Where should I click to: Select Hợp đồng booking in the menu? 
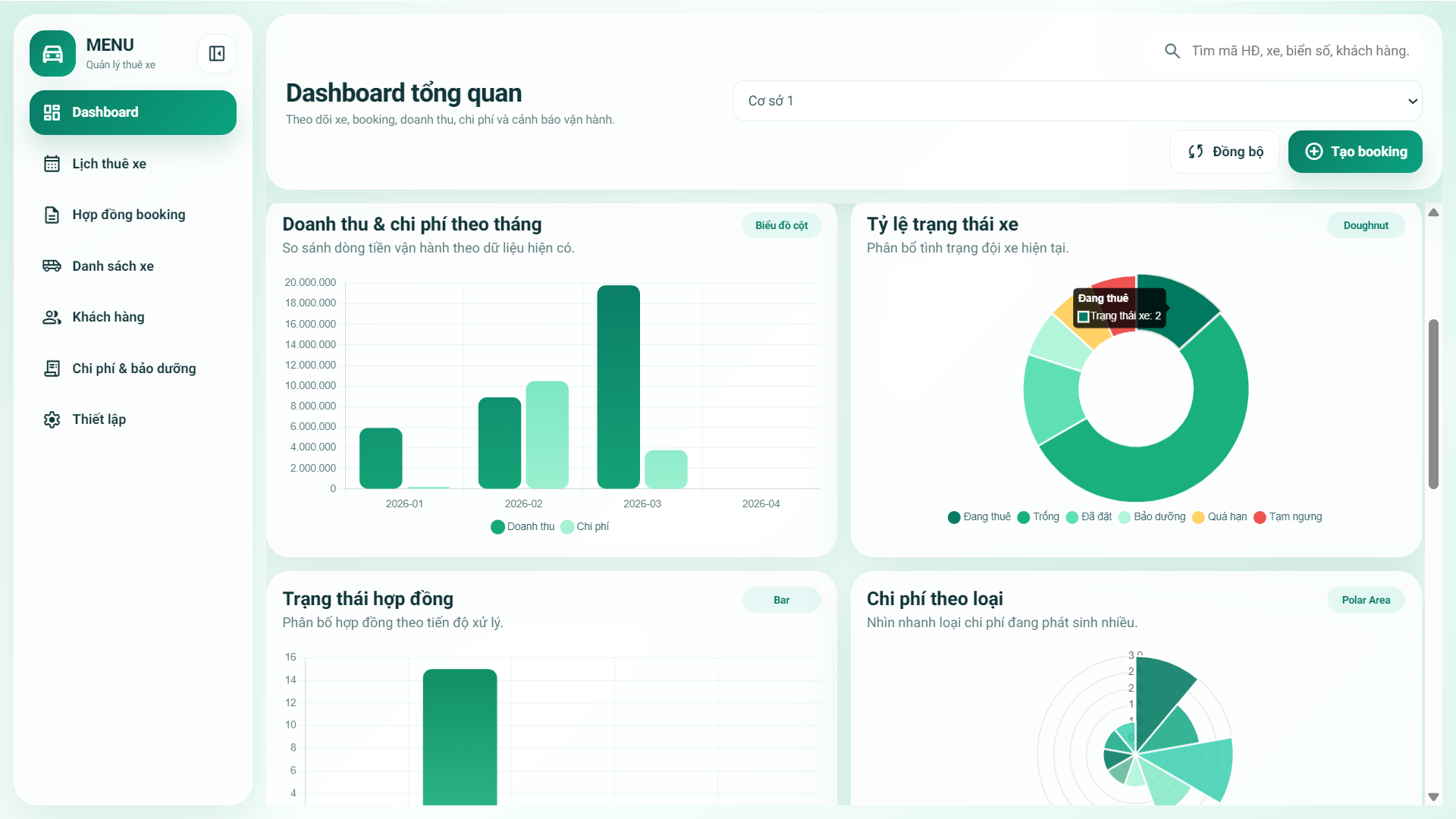tap(128, 215)
